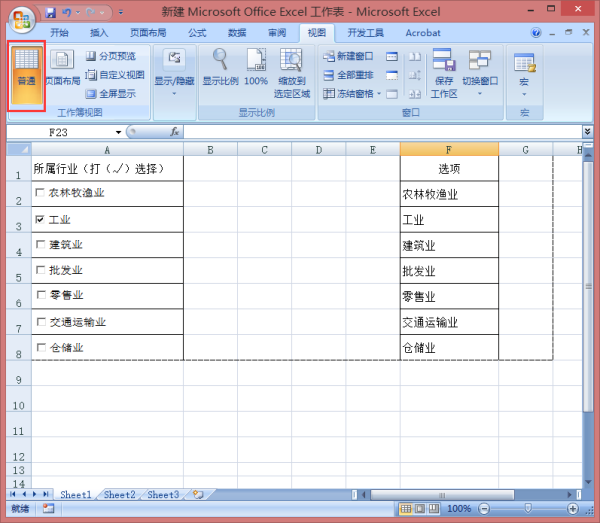Open the Formulas (公式) tab
Viewport: 600px width, 523px height.
tap(197, 33)
